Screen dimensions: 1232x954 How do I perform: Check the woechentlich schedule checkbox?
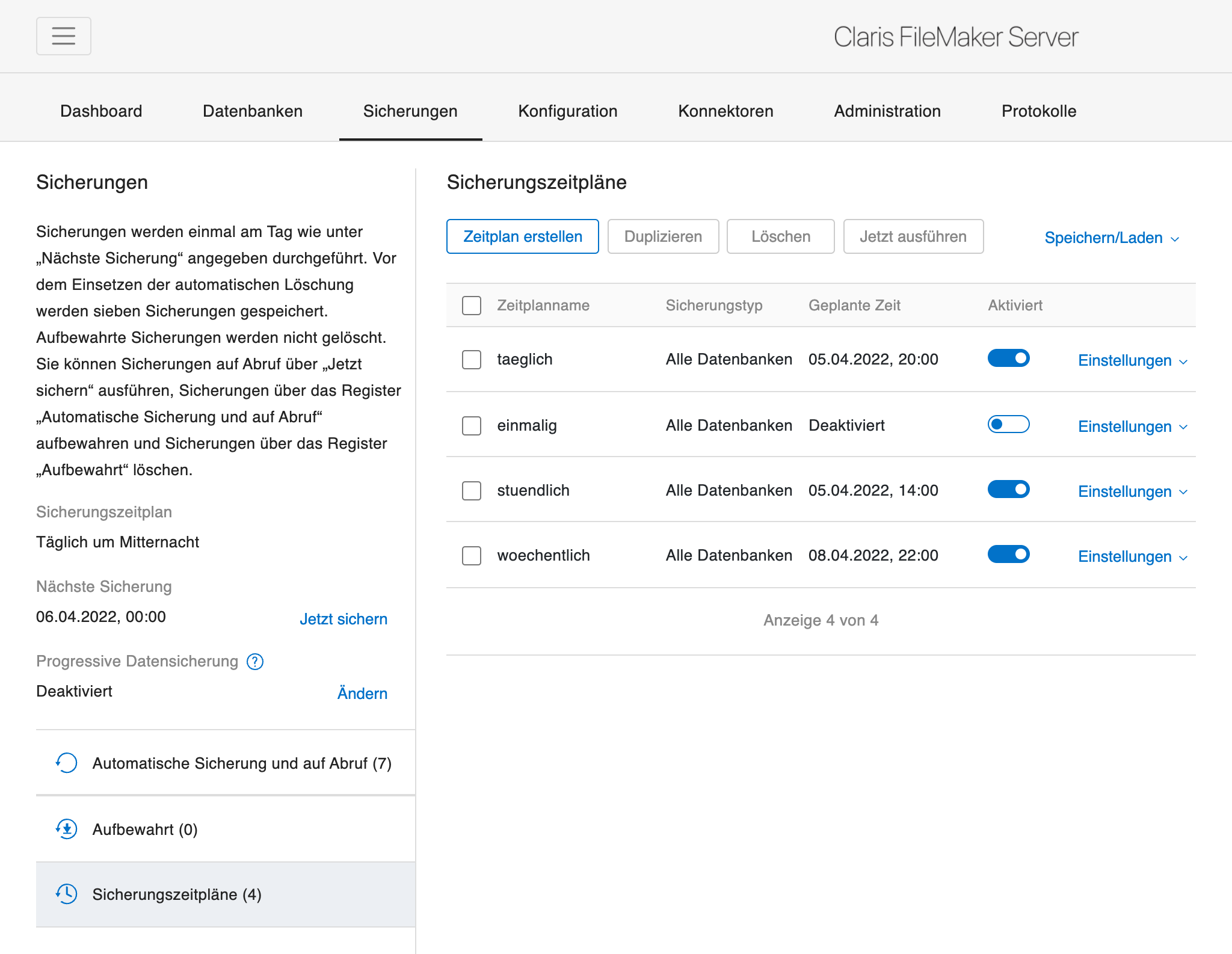tap(472, 556)
